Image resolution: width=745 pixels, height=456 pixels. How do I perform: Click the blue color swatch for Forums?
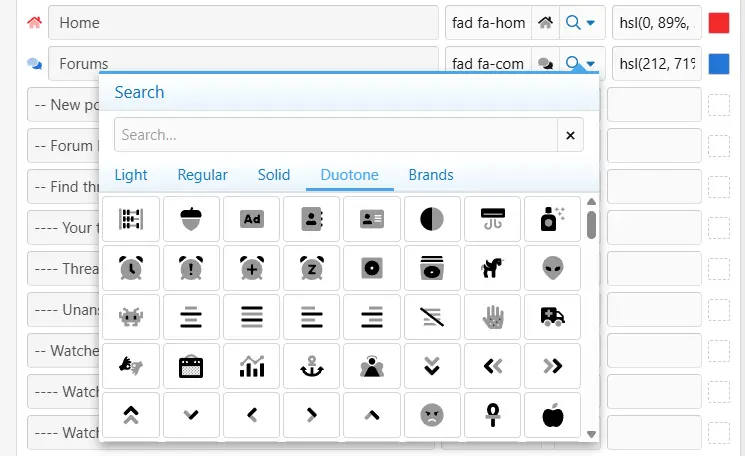(x=718, y=64)
